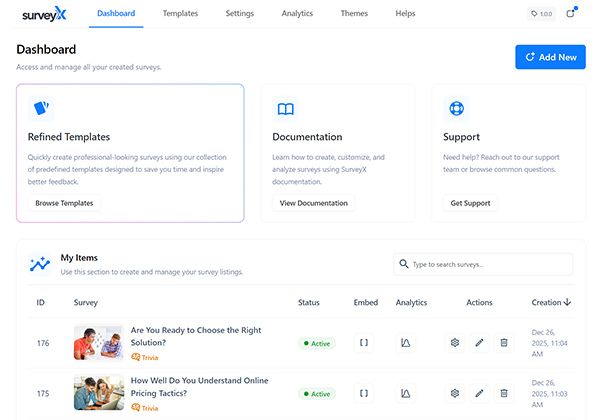
Task: View analytics for survey 175
Action: pyautogui.click(x=406, y=393)
